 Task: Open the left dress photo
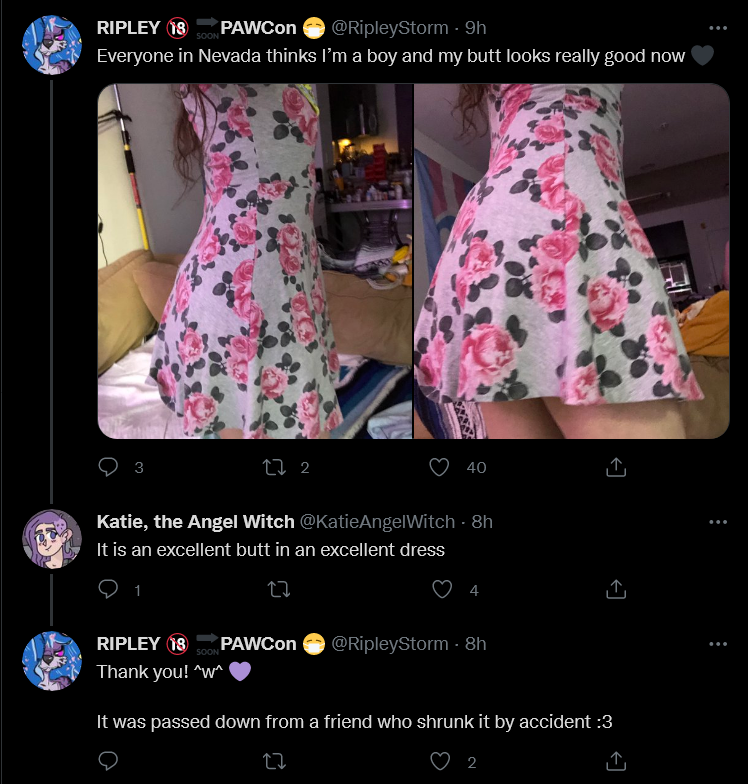point(255,261)
